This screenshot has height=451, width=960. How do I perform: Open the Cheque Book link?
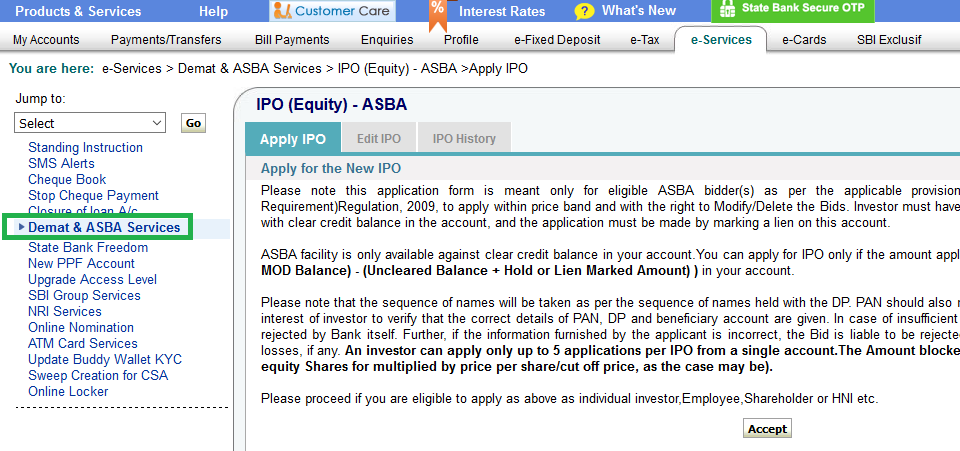(x=67, y=179)
